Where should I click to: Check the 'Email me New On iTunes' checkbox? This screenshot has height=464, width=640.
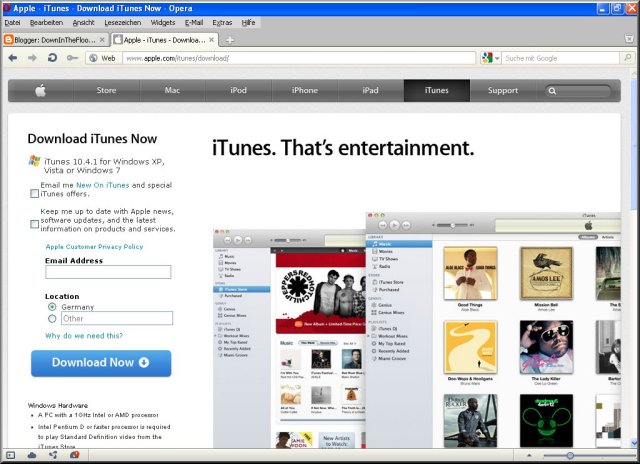pyautogui.click(x=35, y=194)
